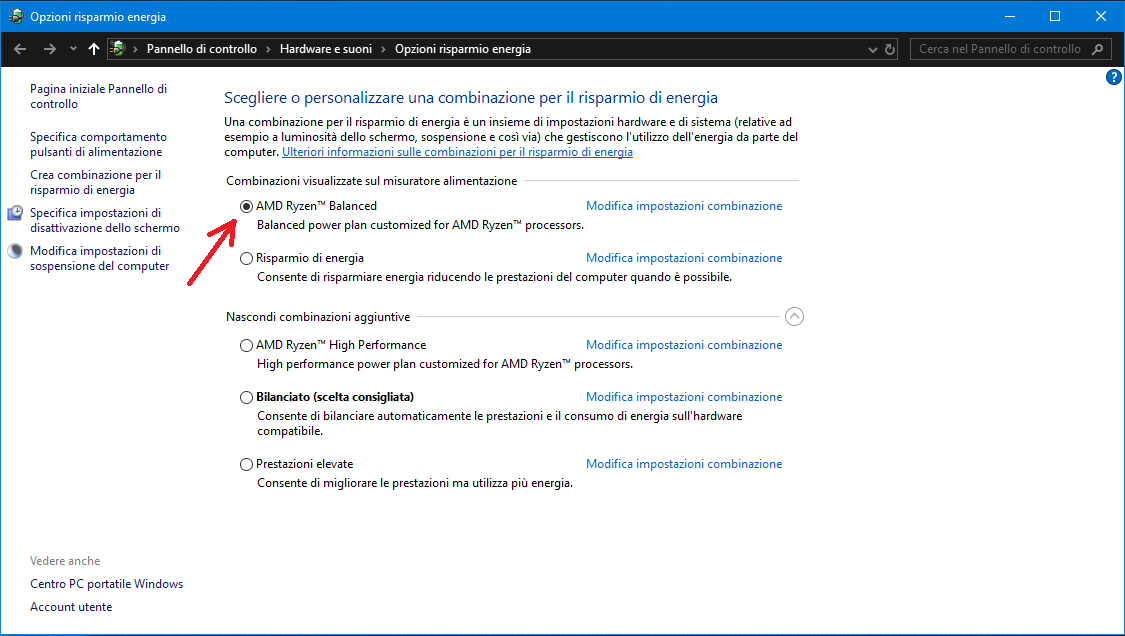
Task: Open Specifica impostazioni di disattivazione dello schermo
Action: point(105,220)
